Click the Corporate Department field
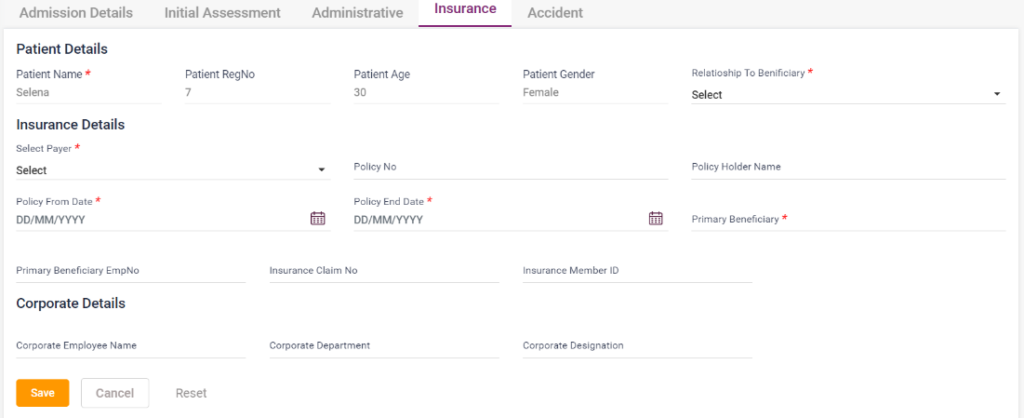The image size is (1024, 418). pyautogui.click(x=383, y=346)
